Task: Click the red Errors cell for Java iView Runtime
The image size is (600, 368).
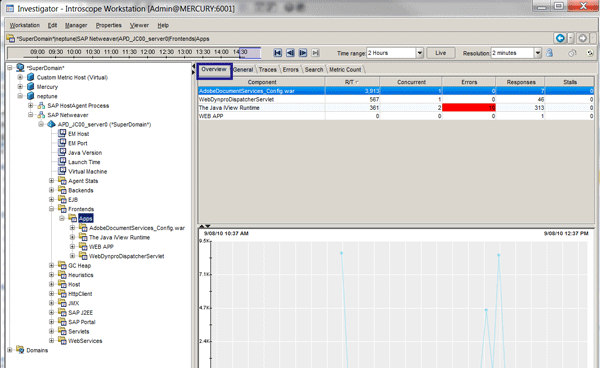Action: [469, 108]
